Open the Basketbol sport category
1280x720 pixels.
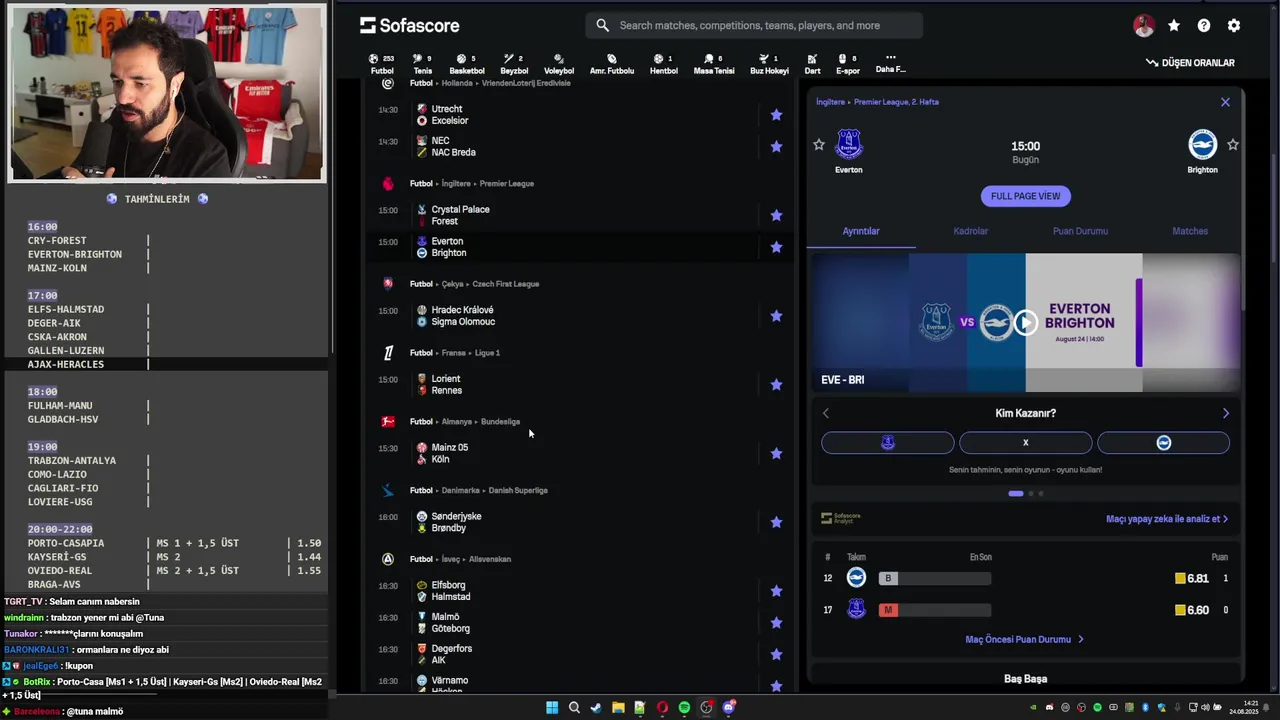click(x=467, y=64)
